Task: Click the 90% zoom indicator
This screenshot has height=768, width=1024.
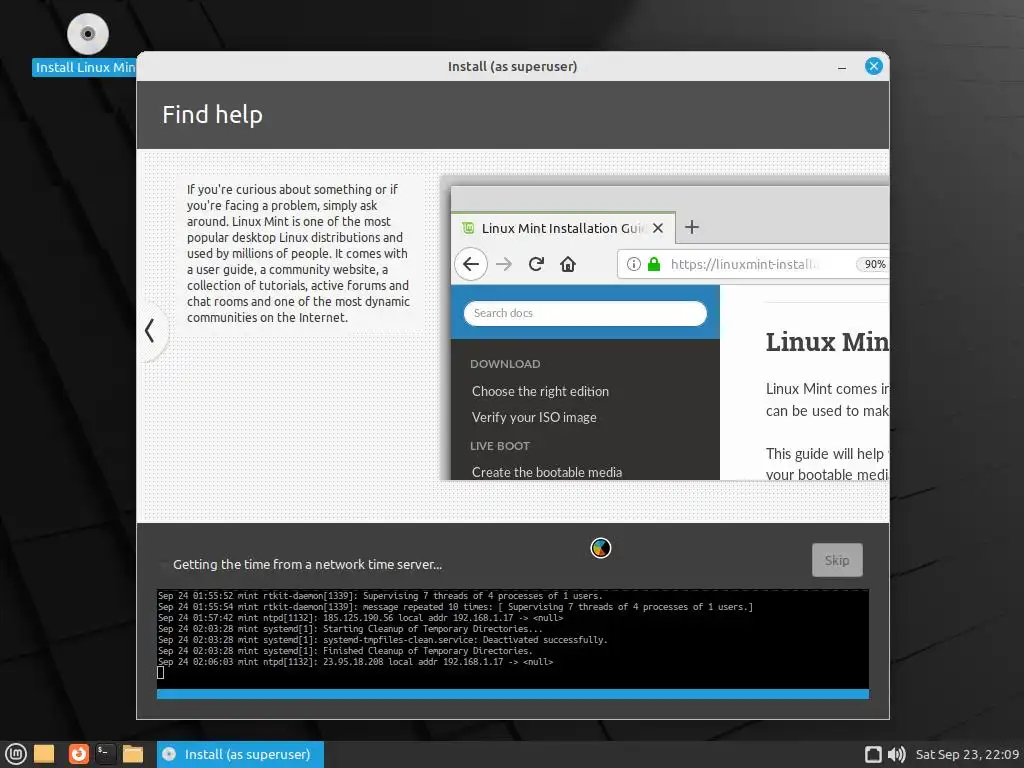Action: [874, 264]
